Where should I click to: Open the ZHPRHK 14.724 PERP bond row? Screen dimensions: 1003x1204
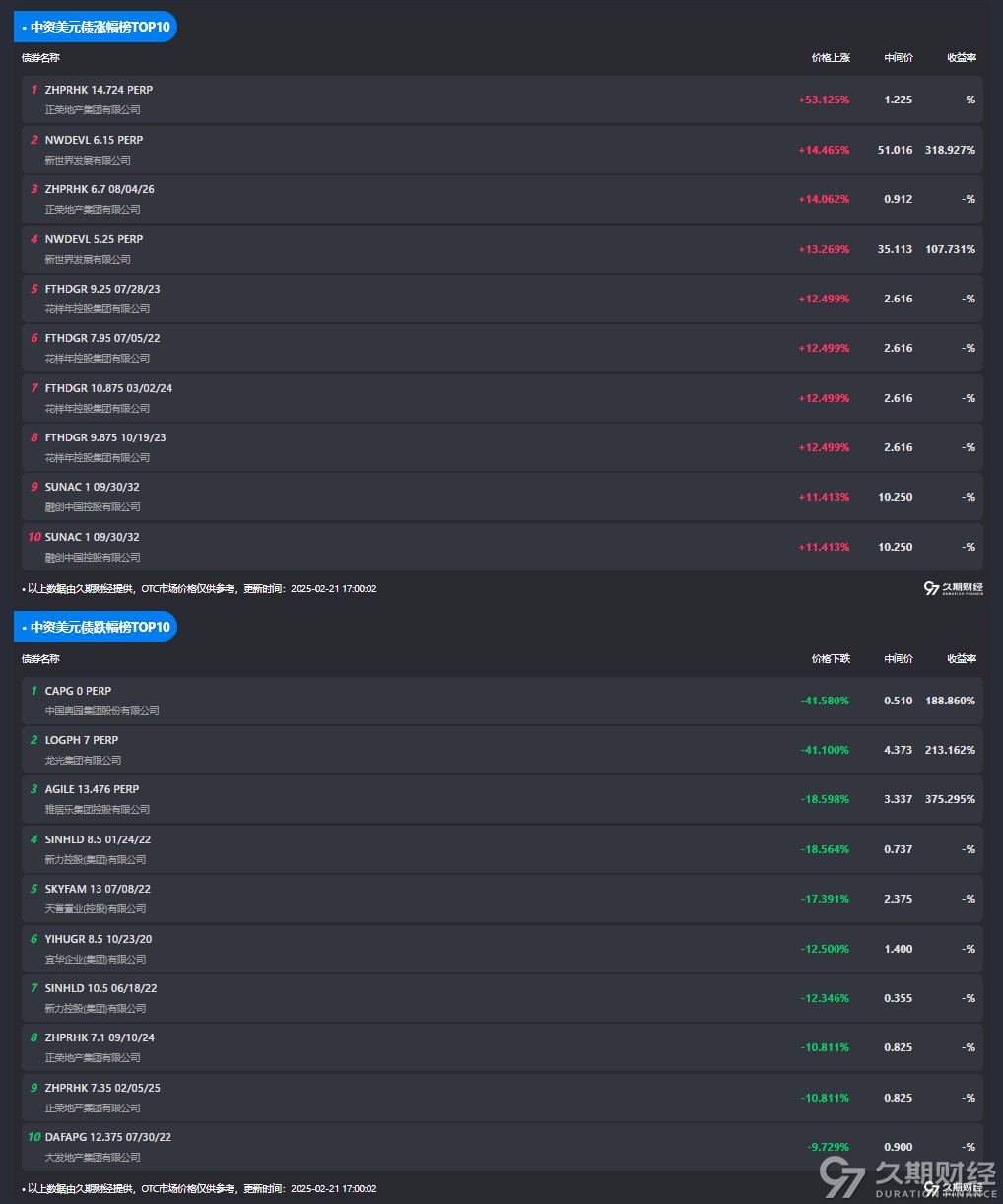[99, 90]
